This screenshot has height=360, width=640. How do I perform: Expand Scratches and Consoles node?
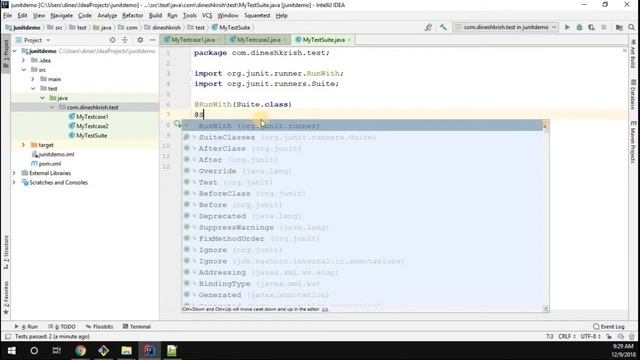click(15, 182)
